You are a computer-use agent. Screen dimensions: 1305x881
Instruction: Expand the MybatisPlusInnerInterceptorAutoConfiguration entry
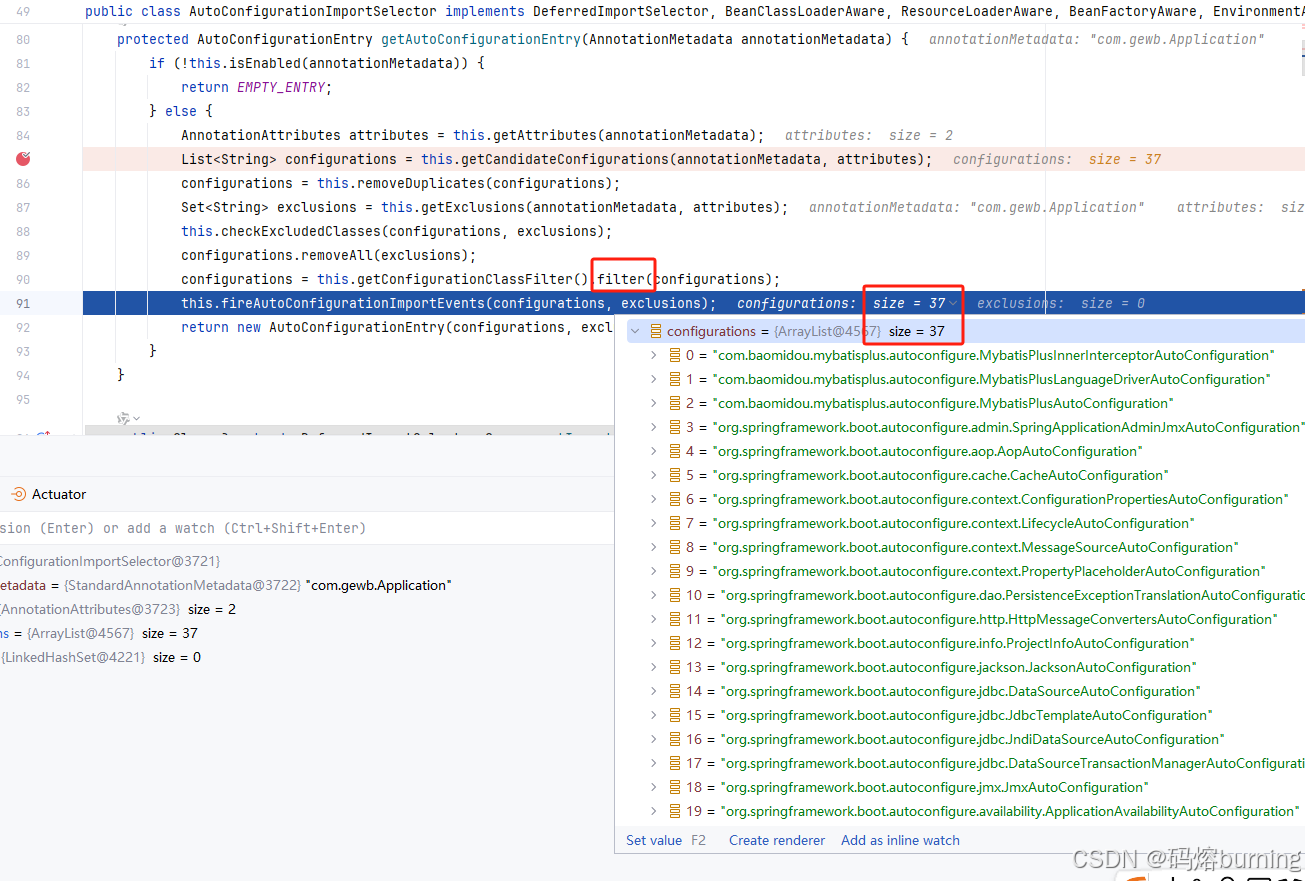[653, 354]
